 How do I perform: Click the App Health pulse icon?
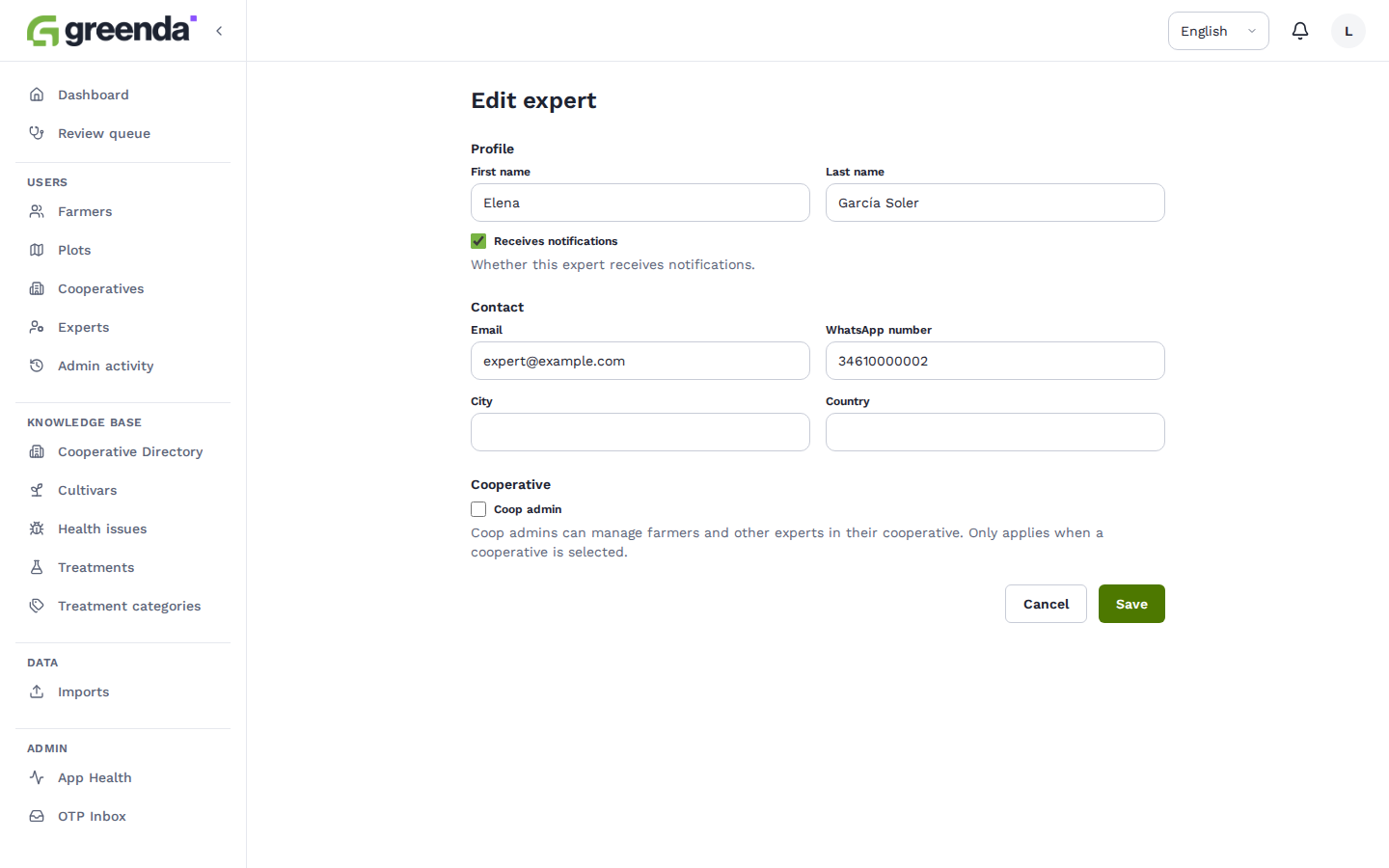point(37,777)
